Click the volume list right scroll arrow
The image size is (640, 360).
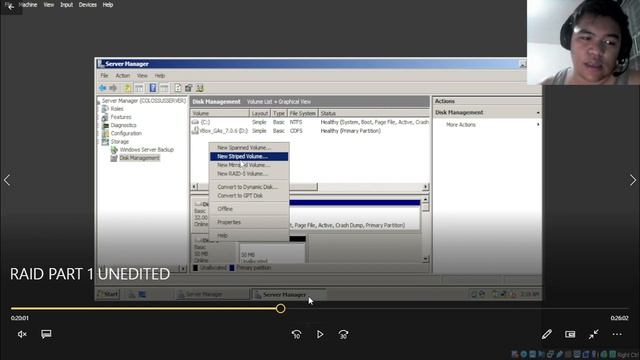(x=425, y=187)
